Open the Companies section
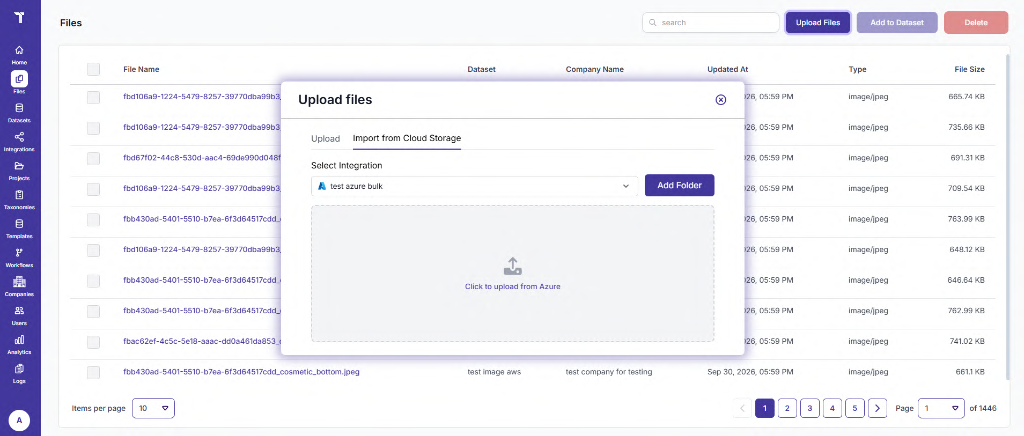The image size is (1024, 436). pos(20,286)
